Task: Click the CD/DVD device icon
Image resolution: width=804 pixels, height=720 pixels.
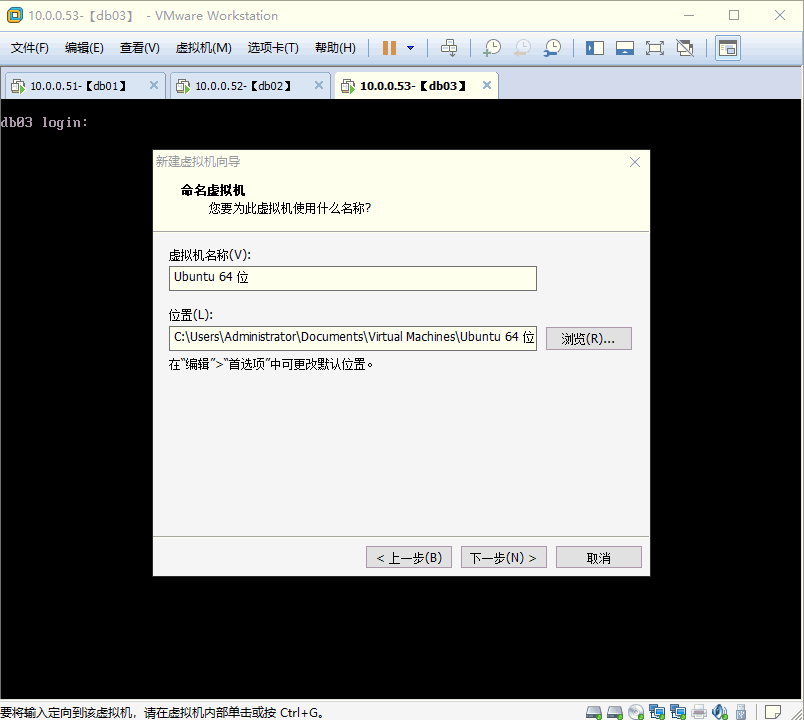Action: [x=636, y=712]
